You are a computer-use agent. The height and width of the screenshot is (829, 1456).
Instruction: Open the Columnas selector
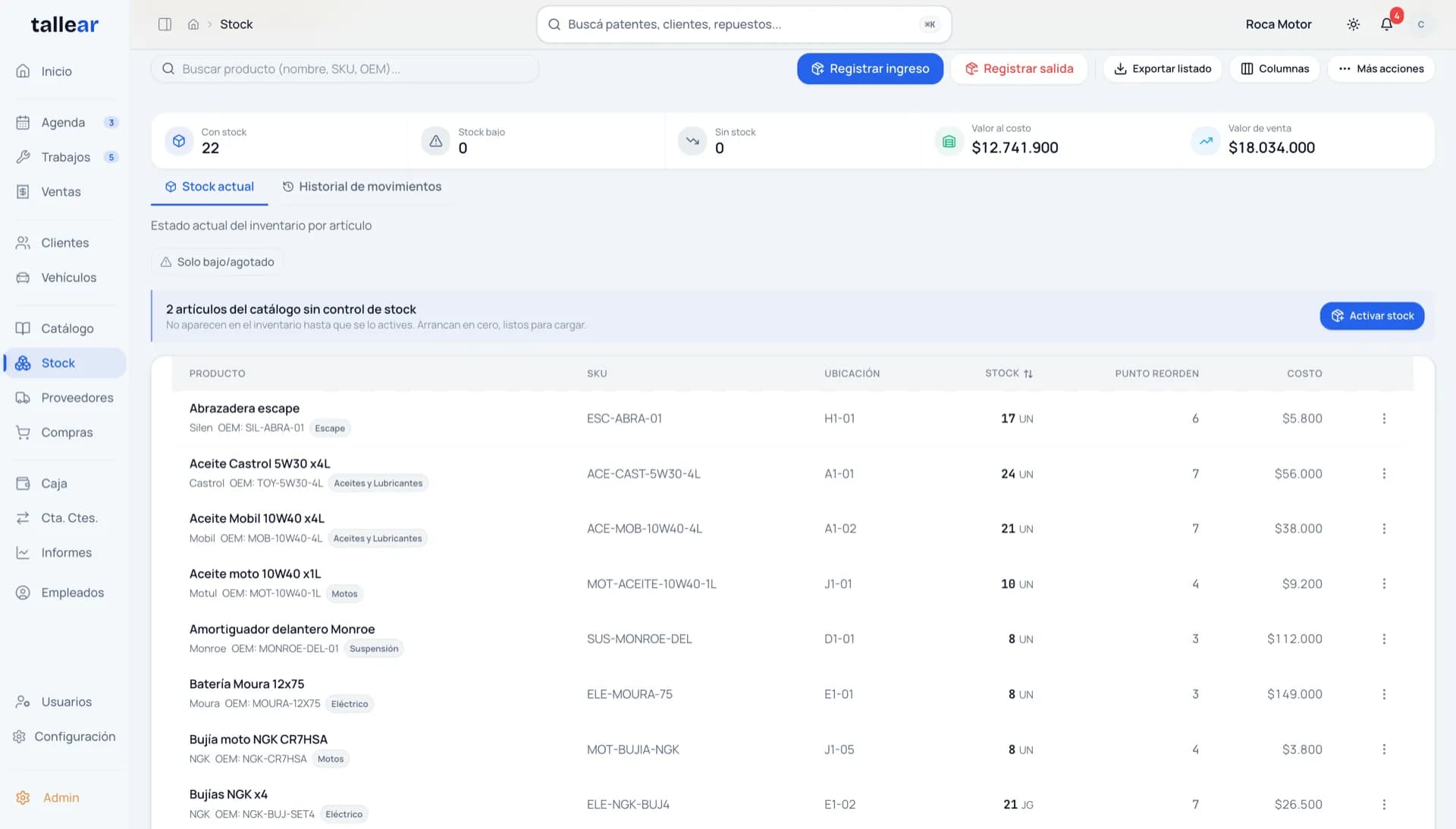(1275, 68)
